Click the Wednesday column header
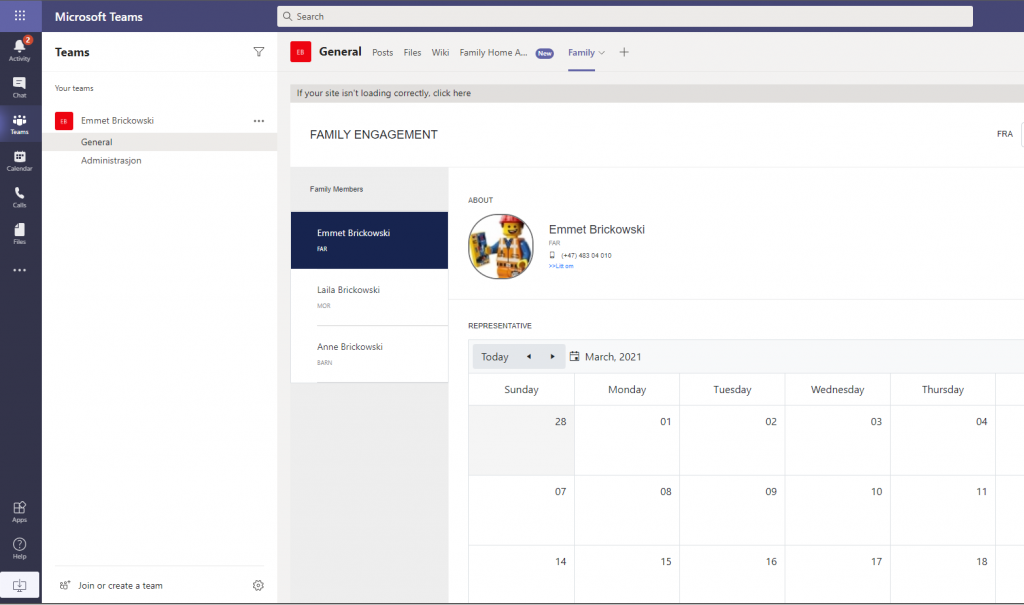 click(837, 389)
